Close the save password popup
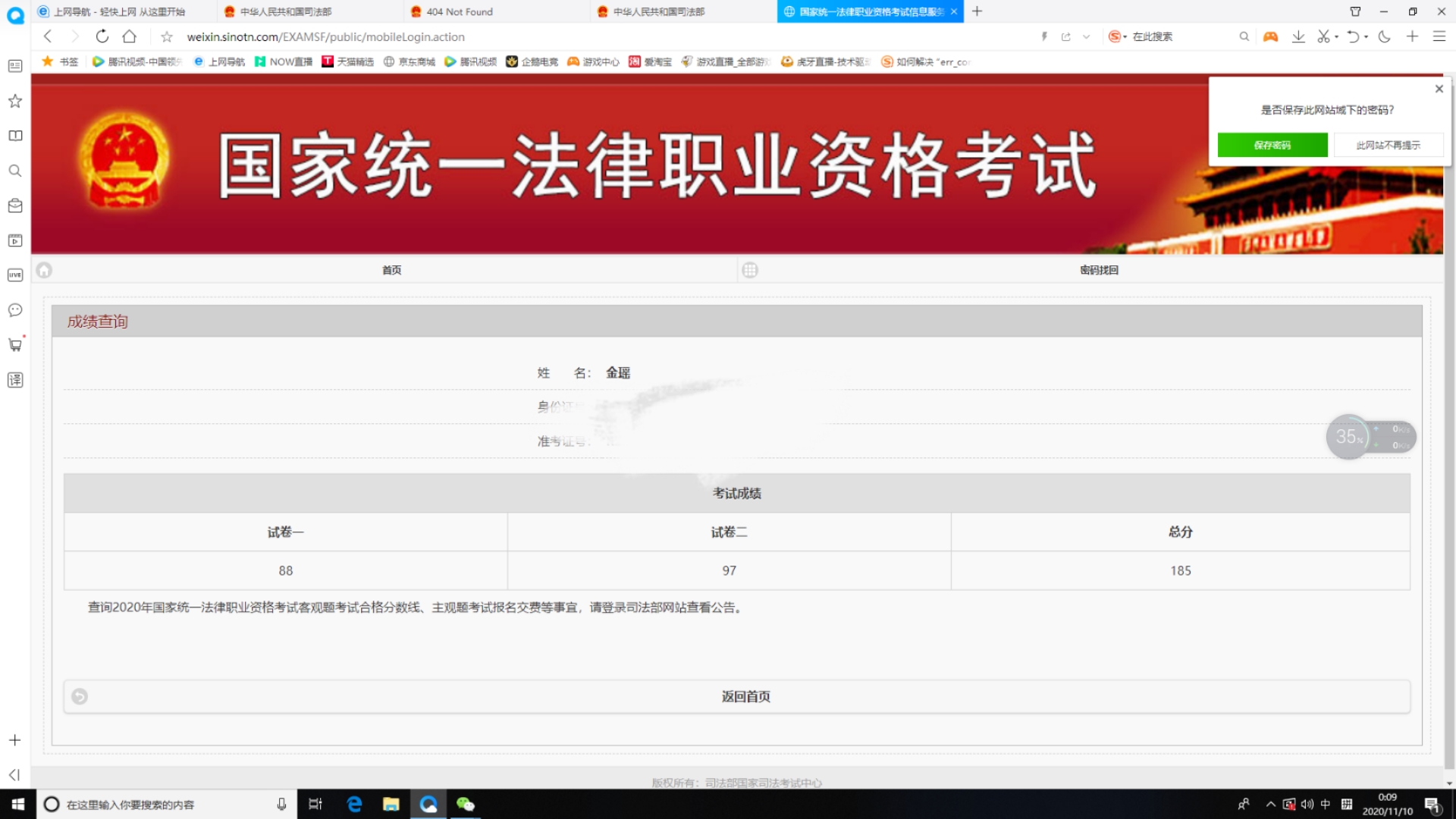The width and height of the screenshot is (1456, 819). click(1439, 89)
